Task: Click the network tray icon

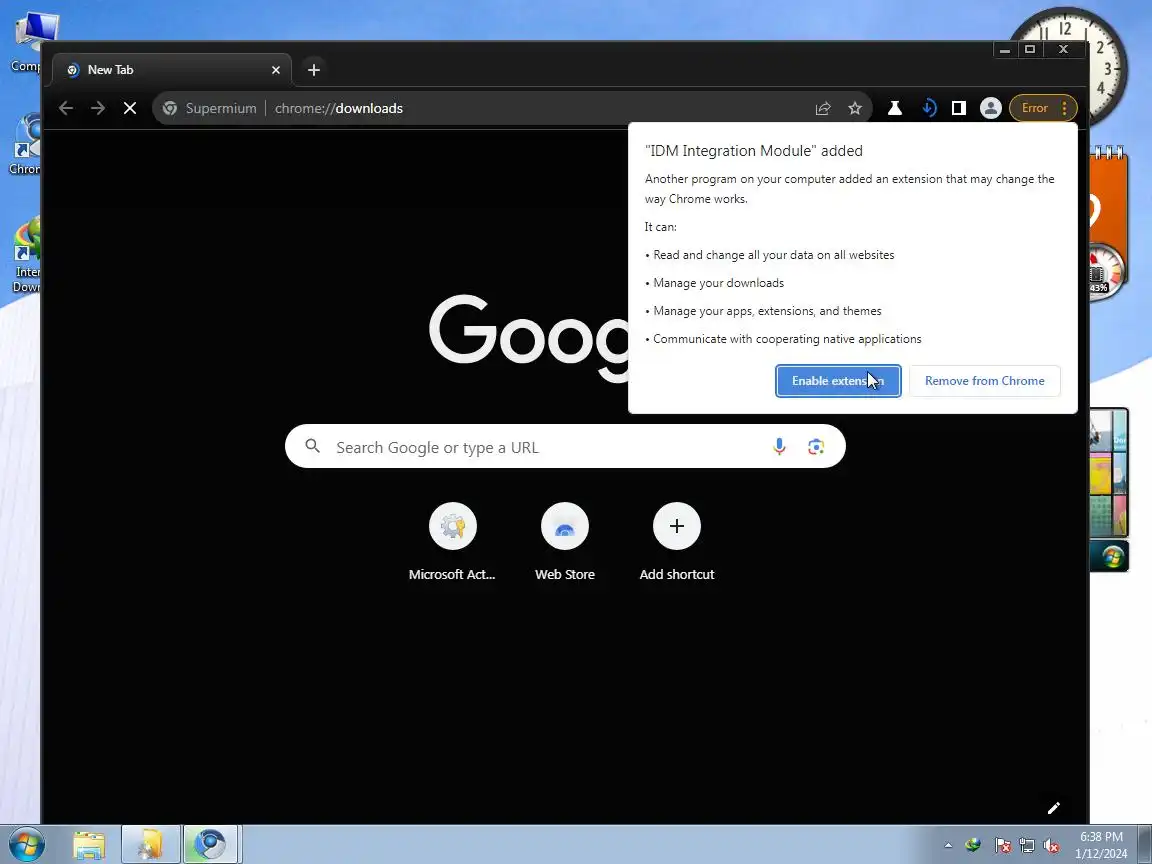Action: tap(1026, 846)
